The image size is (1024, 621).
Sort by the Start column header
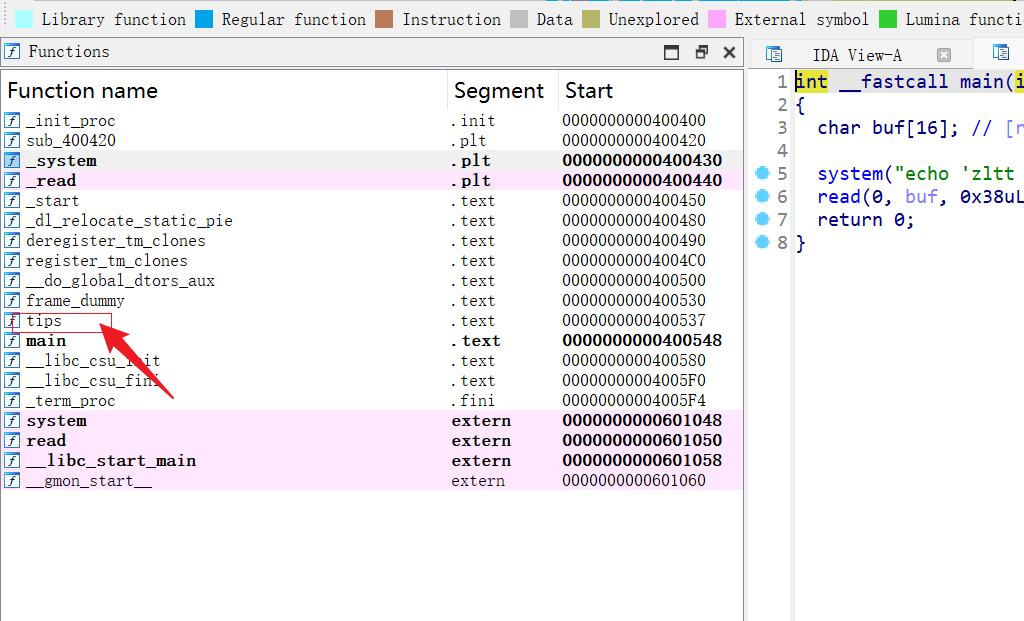(x=589, y=91)
